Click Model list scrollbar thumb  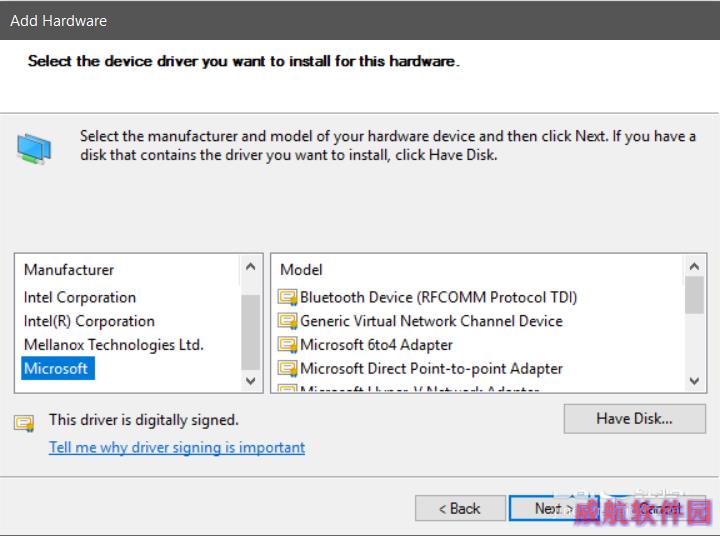pos(694,295)
